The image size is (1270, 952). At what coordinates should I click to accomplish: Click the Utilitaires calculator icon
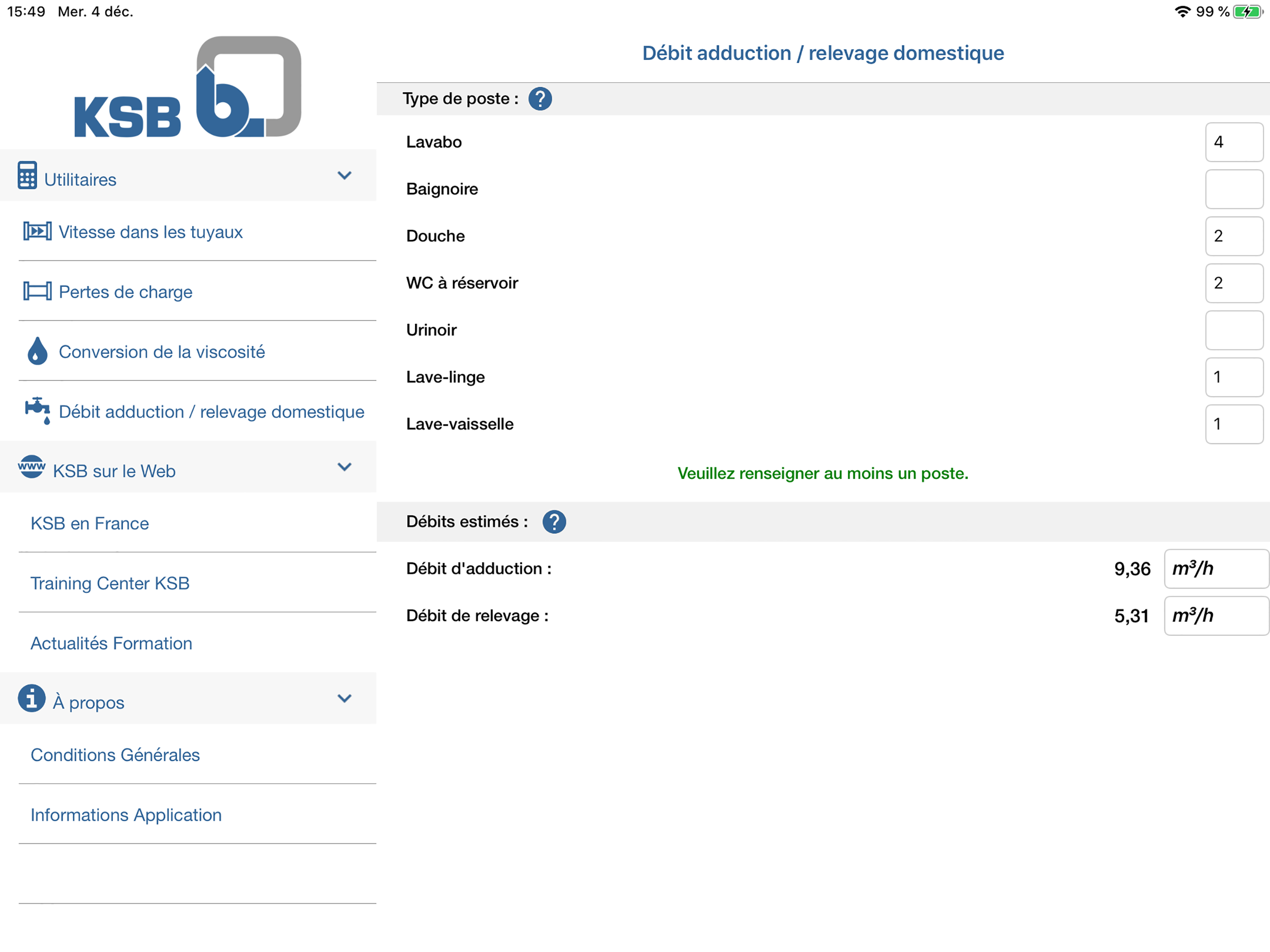[x=27, y=175]
